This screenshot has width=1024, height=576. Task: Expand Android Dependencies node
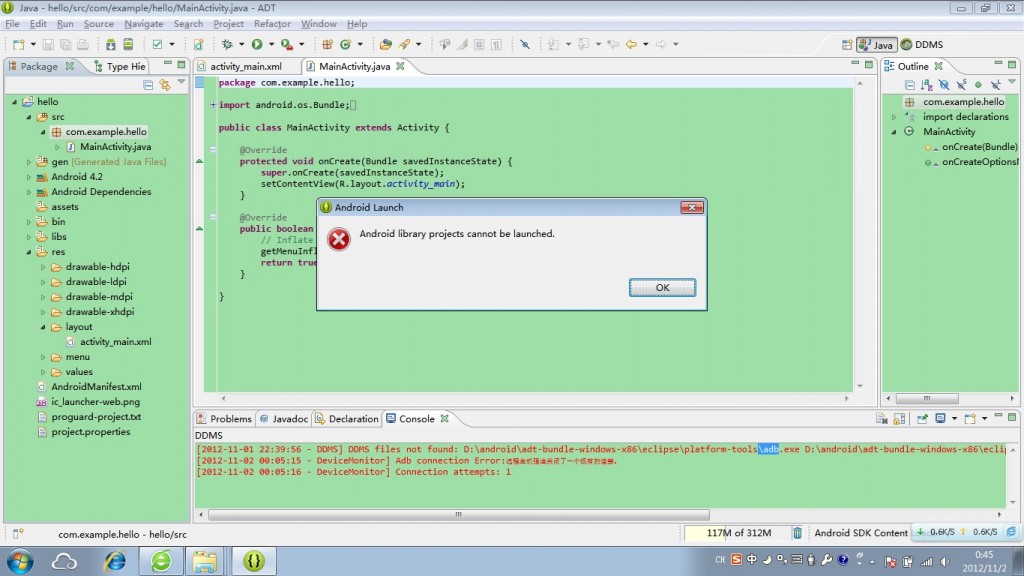(29, 192)
